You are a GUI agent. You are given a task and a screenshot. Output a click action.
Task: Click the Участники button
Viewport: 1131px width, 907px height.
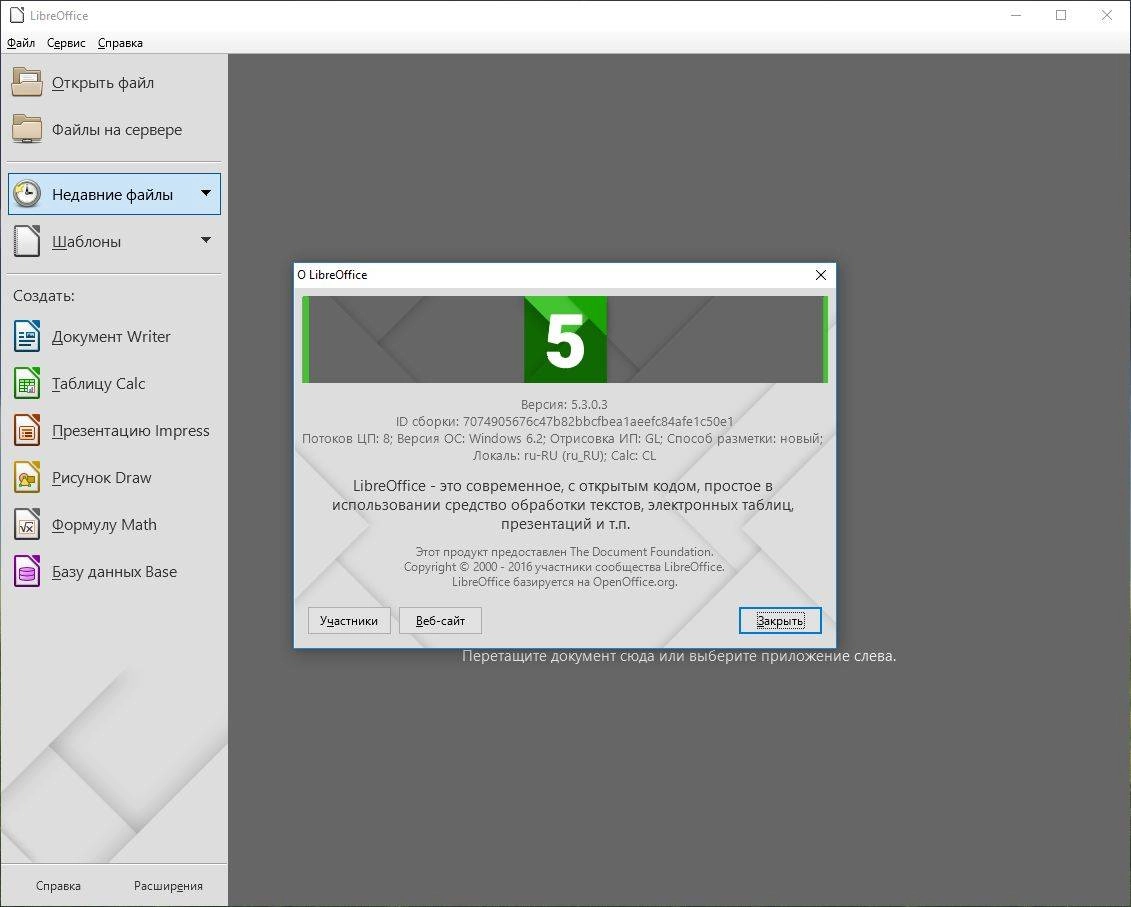tap(349, 621)
